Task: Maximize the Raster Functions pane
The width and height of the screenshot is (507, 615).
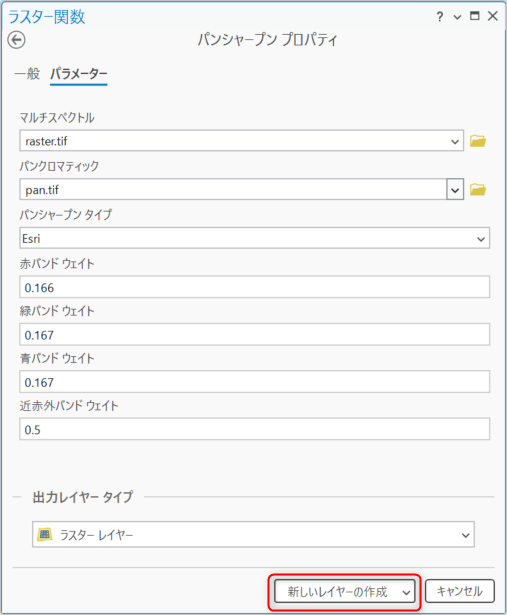Action: tap(474, 16)
